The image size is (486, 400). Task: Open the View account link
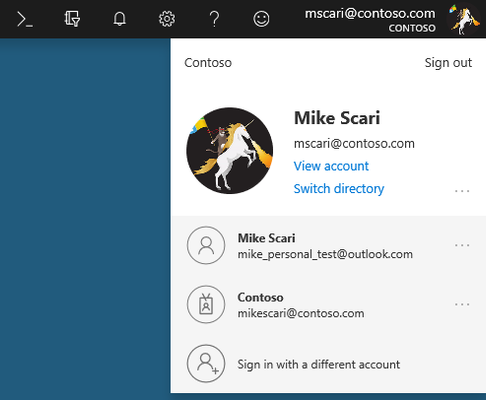[331, 166]
